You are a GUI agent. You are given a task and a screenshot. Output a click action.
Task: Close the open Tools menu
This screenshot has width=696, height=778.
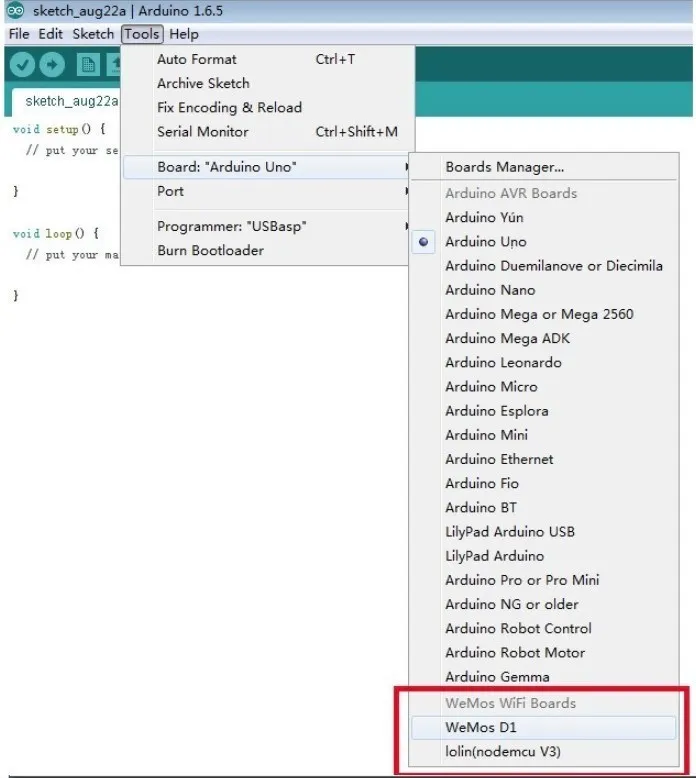click(142, 34)
